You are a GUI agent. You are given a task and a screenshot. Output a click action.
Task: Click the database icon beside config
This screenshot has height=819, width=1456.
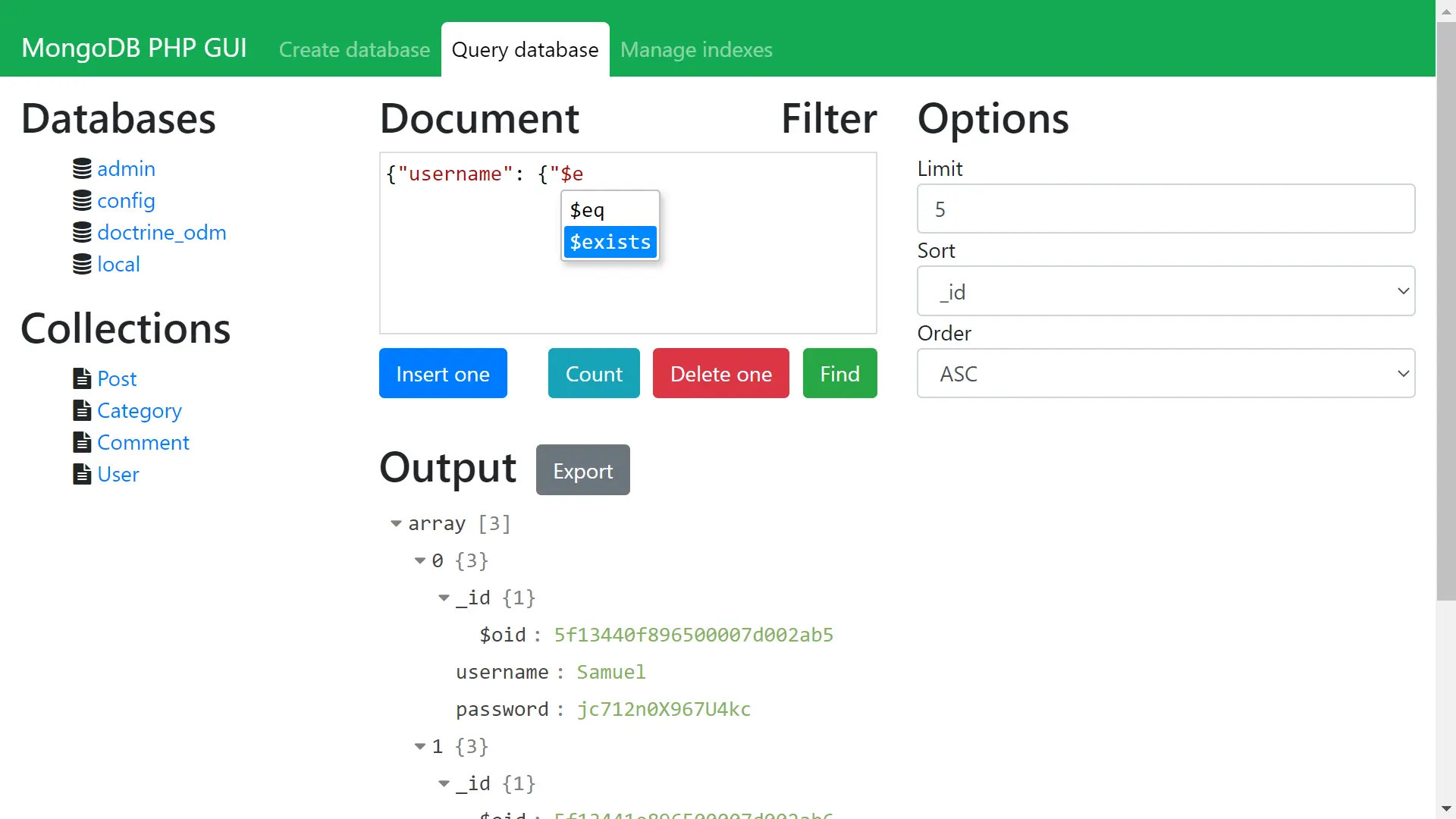(83, 199)
